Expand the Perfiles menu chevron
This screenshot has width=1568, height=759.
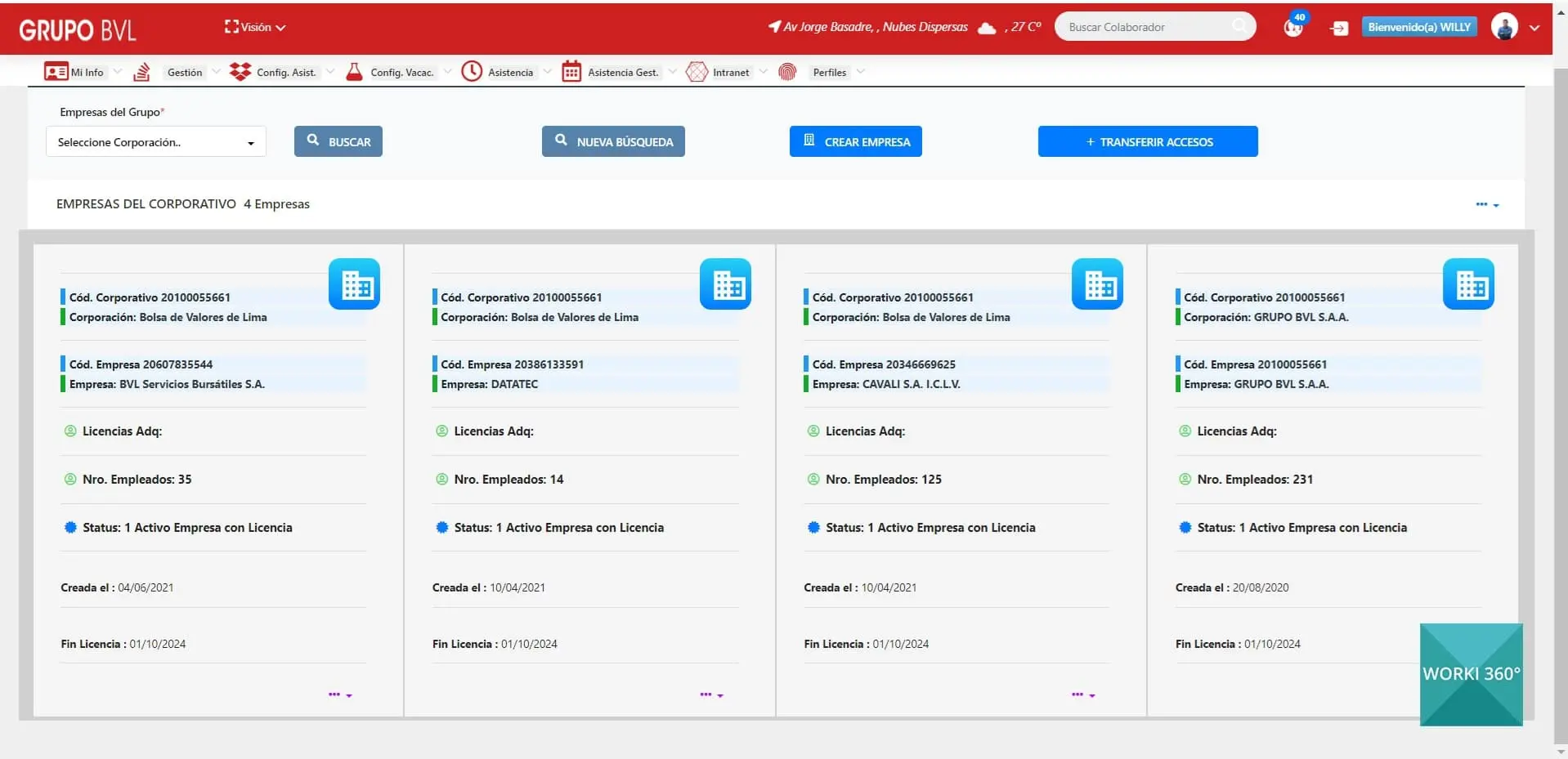[x=860, y=72]
